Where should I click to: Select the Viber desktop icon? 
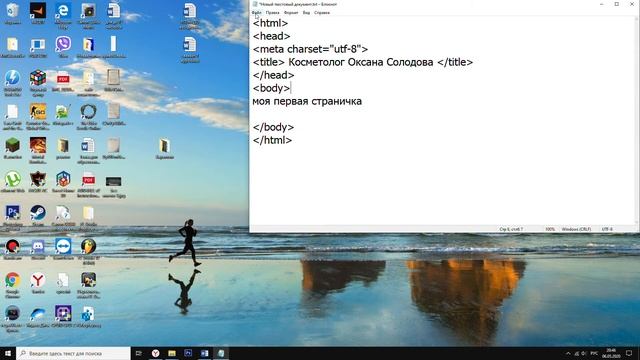tap(63, 47)
